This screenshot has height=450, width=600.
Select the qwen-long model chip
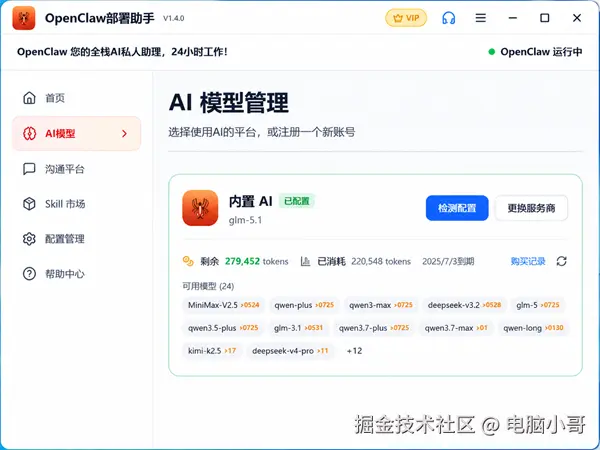[x=533, y=328]
